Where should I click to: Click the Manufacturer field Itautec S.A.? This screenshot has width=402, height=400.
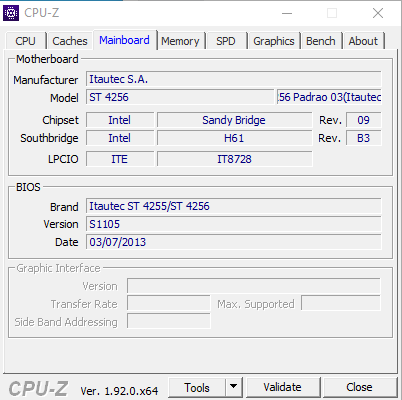click(x=234, y=79)
